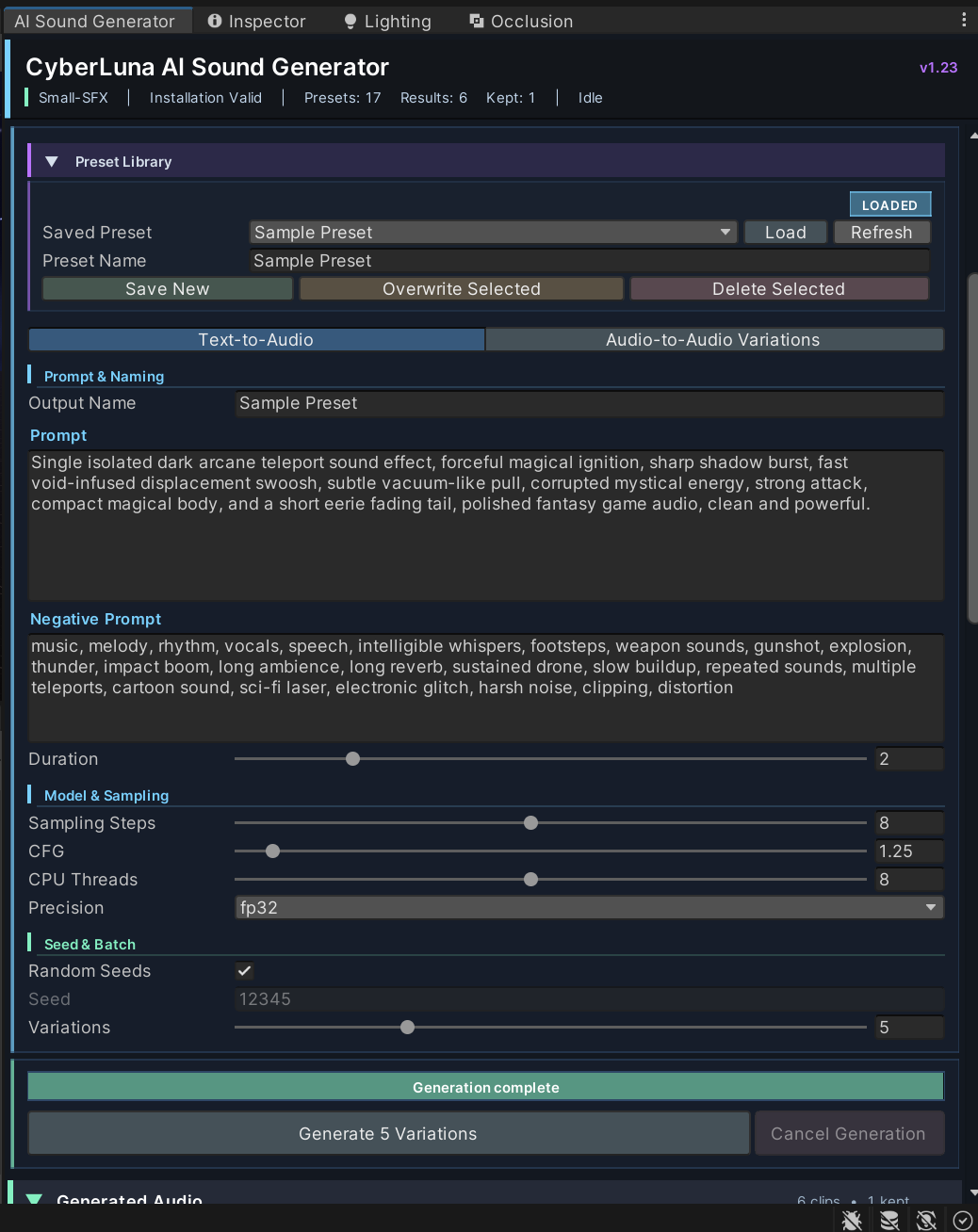
Task: Open the Occlusion tab
Action: tap(521, 21)
